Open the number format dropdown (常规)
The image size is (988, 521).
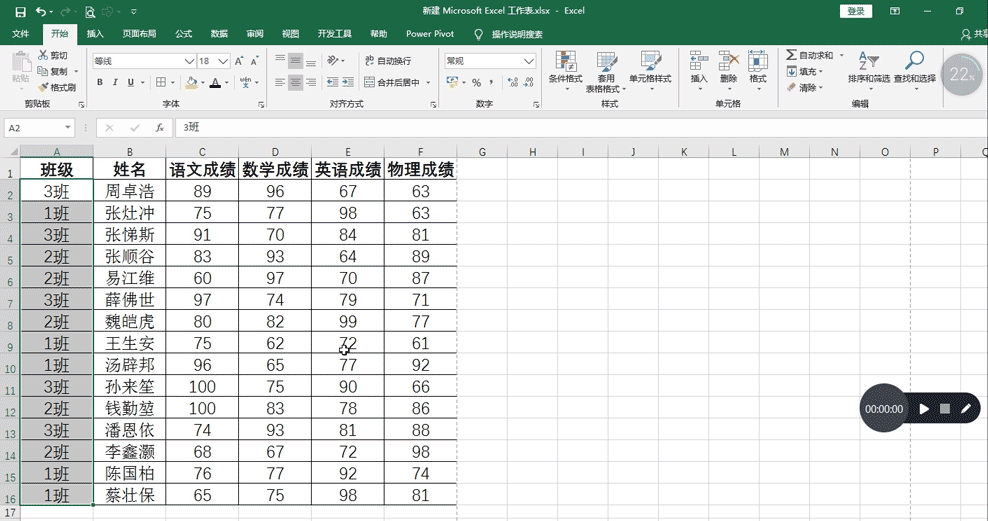pos(529,61)
